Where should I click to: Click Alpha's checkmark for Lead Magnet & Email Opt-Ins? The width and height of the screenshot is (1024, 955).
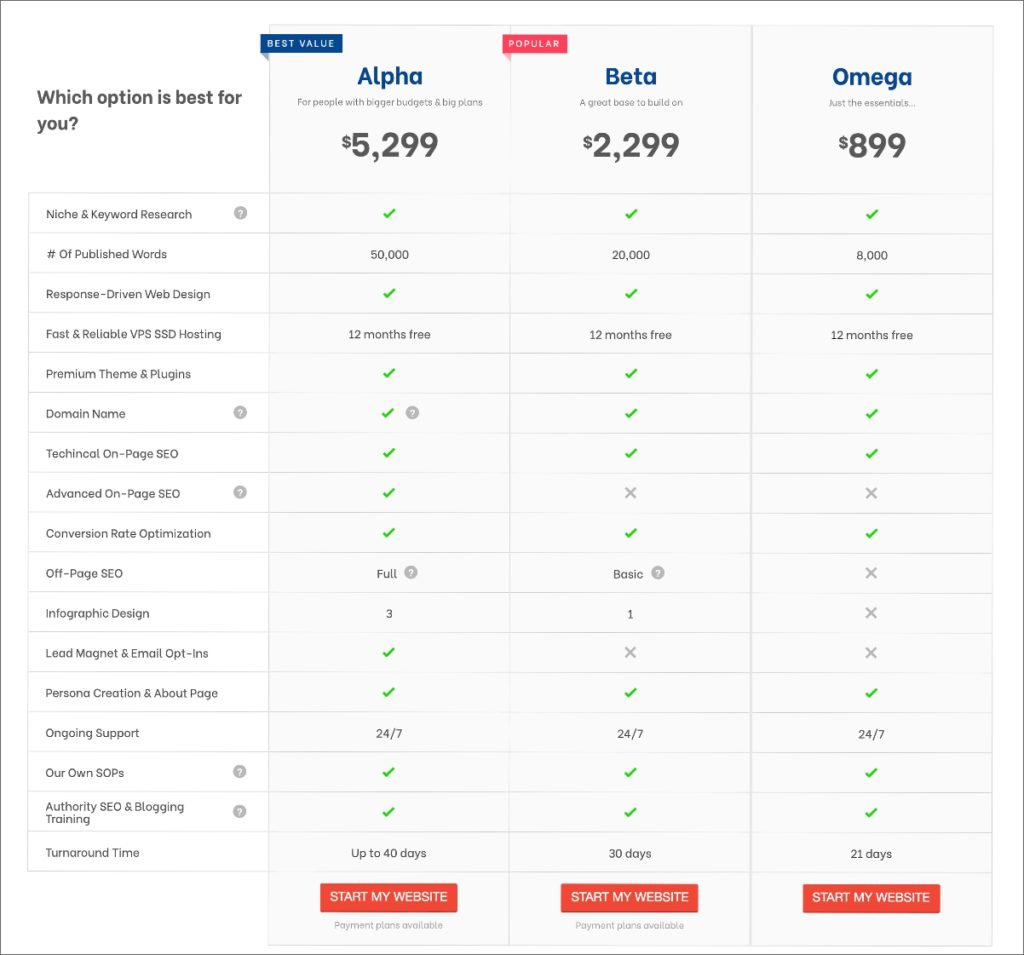(389, 652)
